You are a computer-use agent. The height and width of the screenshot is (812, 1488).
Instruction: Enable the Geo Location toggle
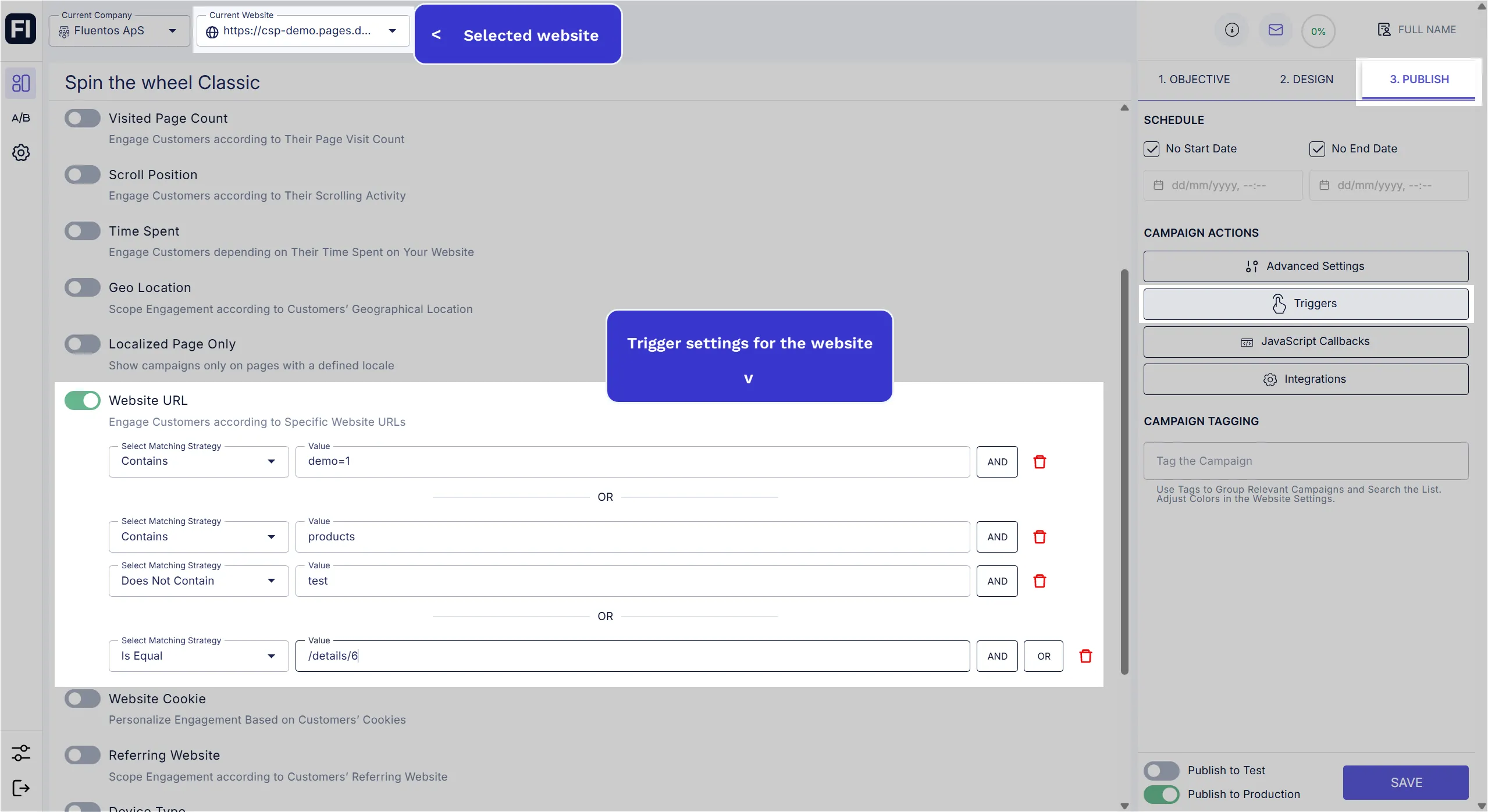[x=83, y=288]
